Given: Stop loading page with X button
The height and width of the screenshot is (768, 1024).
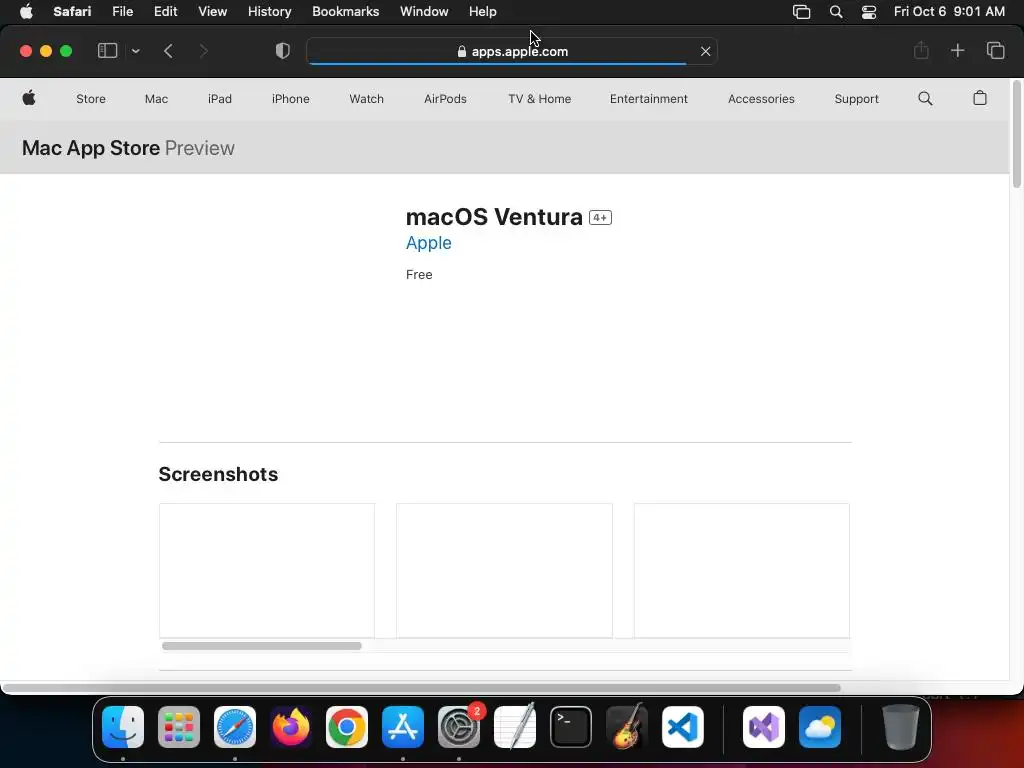Looking at the screenshot, I should (705, 51).
